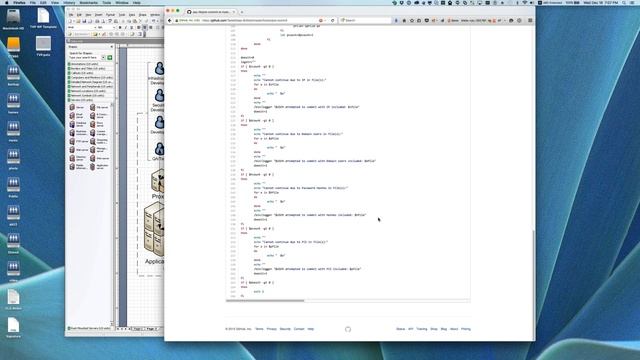Open the Insert menu in Visio
This screenshot has height=360, width=640.
click(x=98, y=15)
